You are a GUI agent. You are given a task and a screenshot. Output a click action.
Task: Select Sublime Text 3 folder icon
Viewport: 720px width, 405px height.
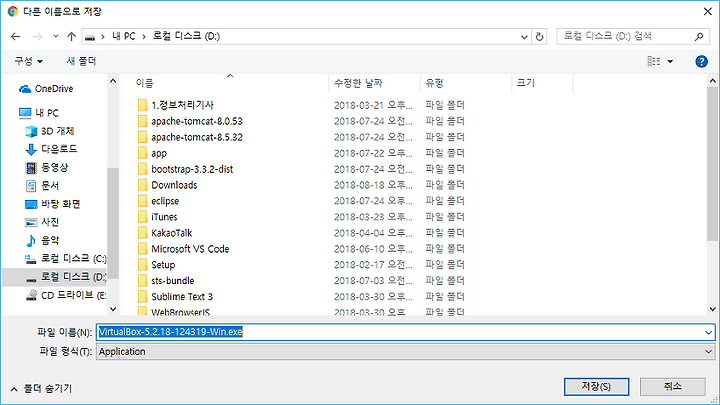[x=143, y=297]
